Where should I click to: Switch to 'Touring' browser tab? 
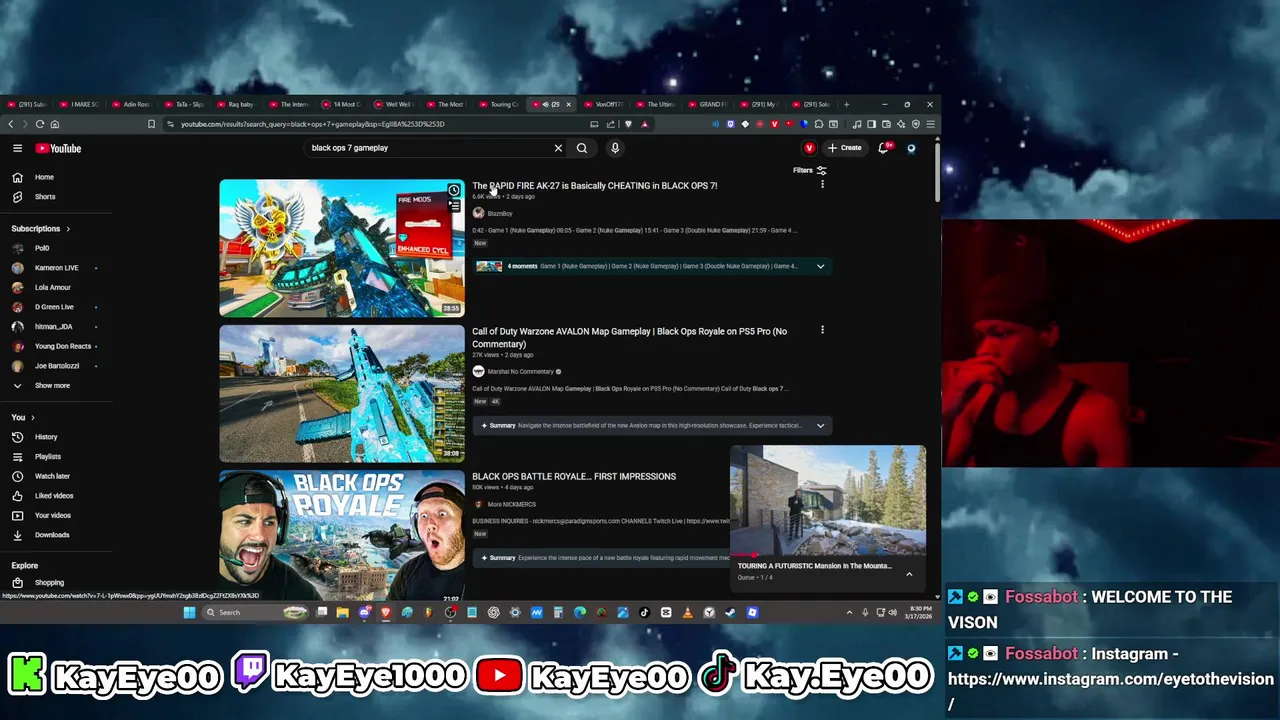501,104
